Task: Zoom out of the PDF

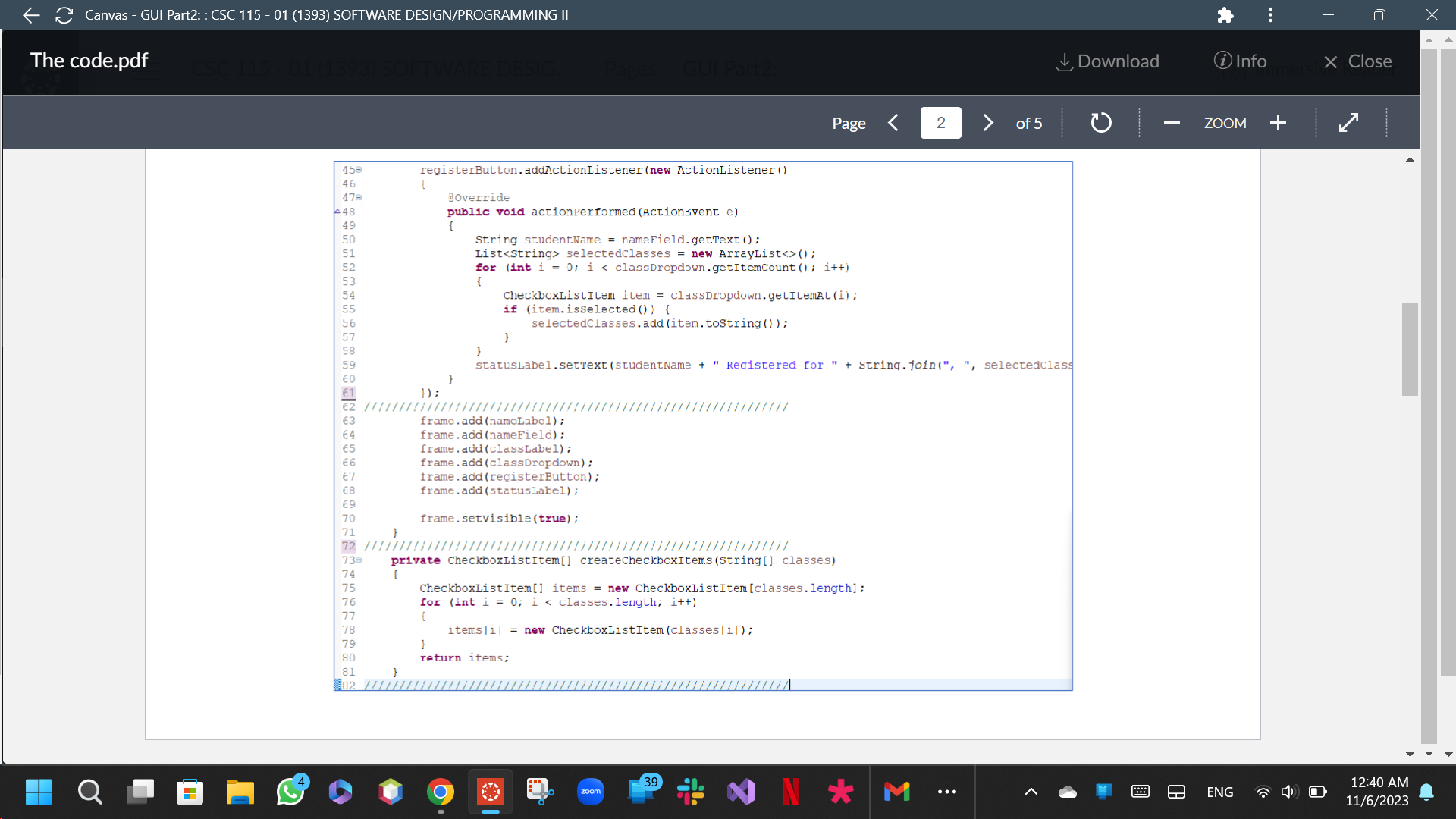Action: click(x=1171, y=122)
